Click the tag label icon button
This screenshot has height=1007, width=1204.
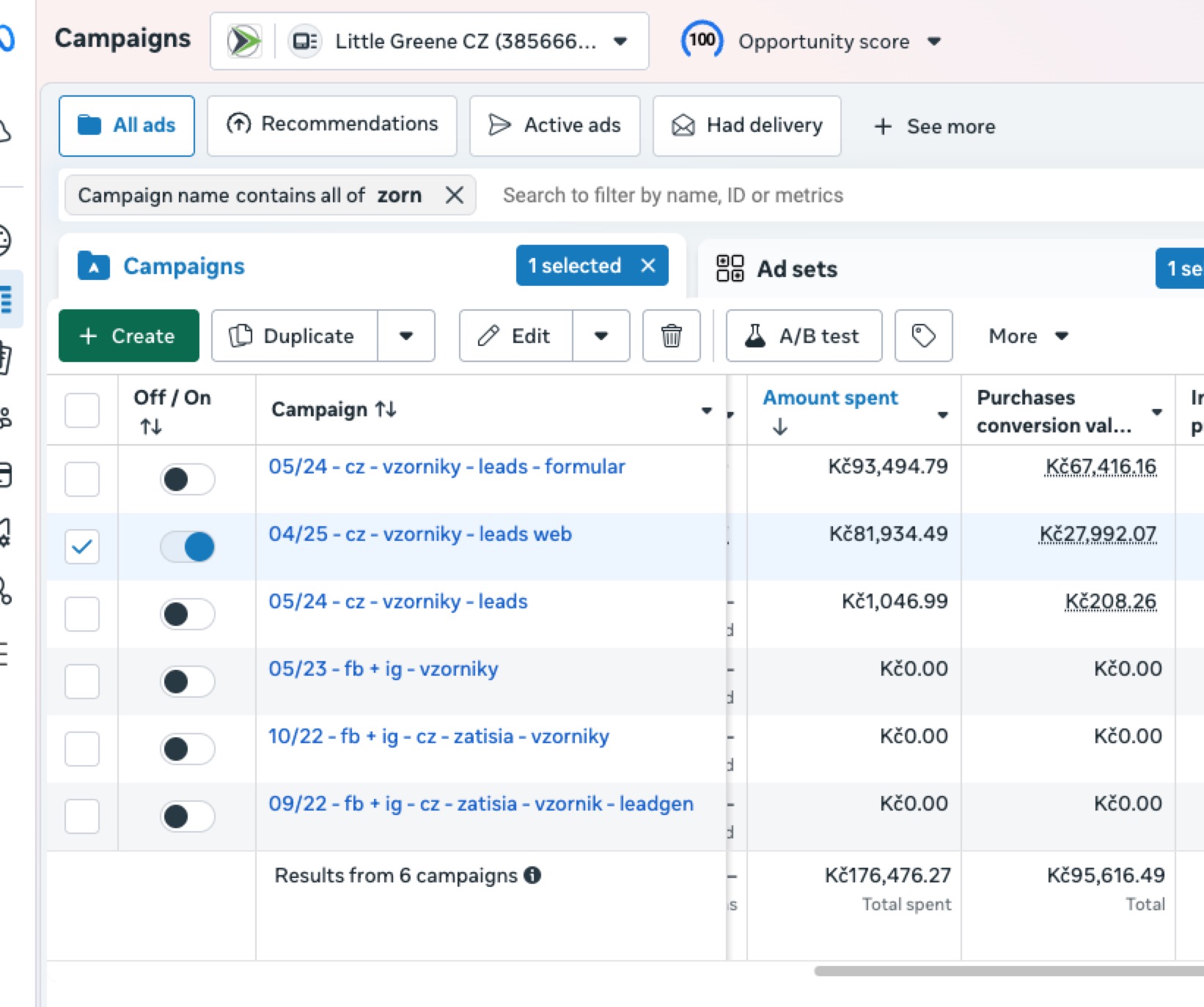(x=923, y=336)
